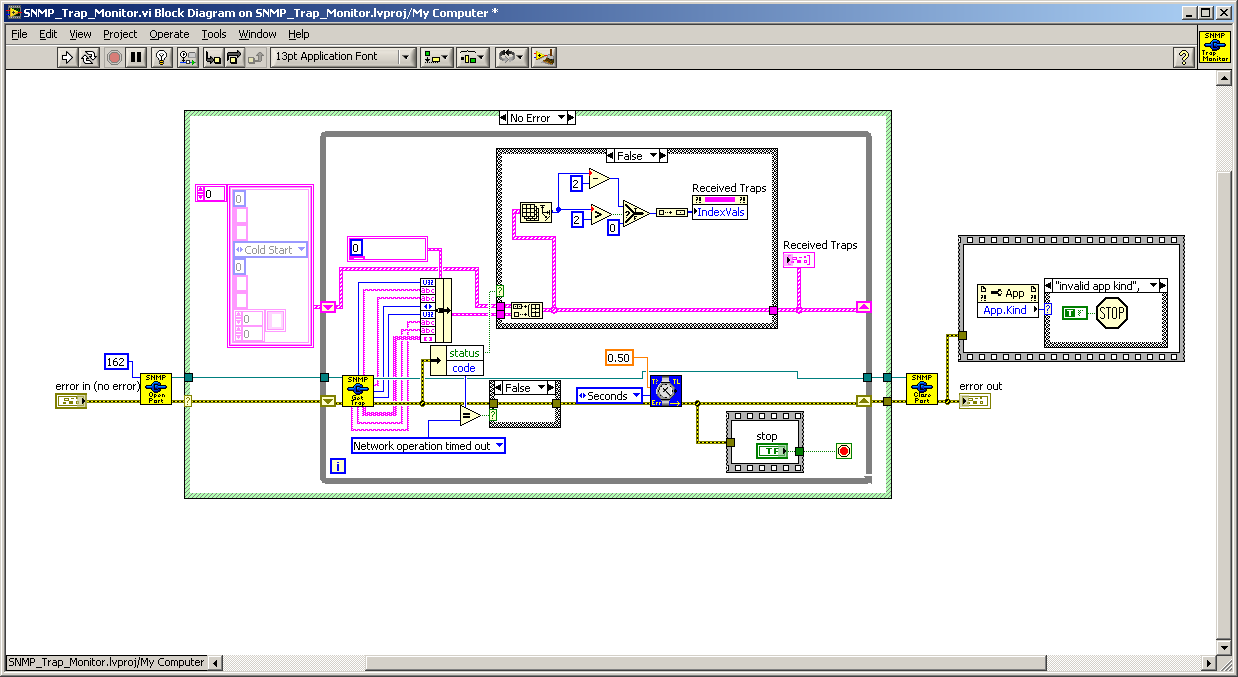Click the Run arrow toolbar button
This screenshot has height=677, width=1238.
pos(67,57)
